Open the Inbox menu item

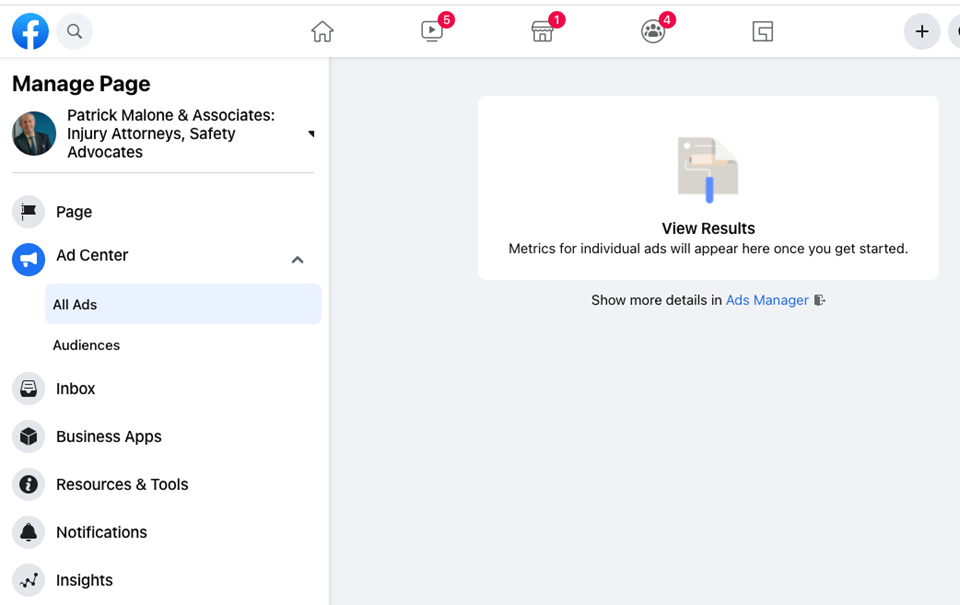point(76,389)
